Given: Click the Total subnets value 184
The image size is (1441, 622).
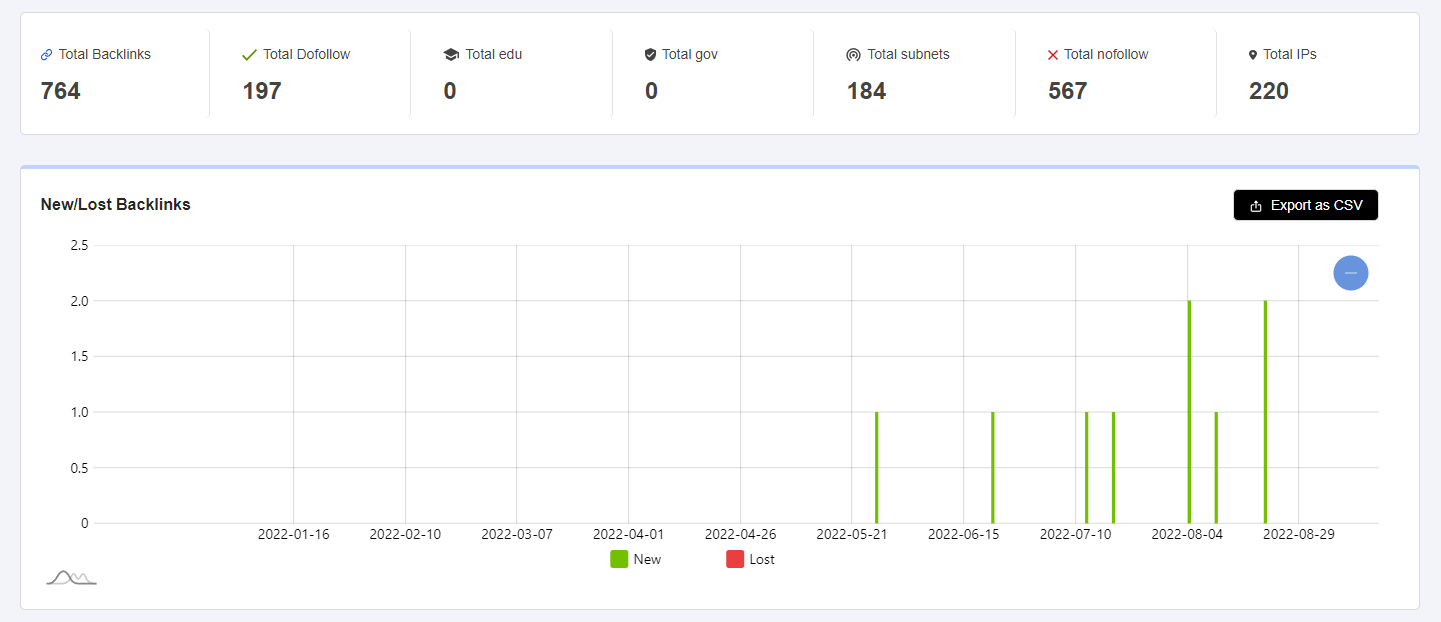Looking at the screenshot, I should pos(867,91).
